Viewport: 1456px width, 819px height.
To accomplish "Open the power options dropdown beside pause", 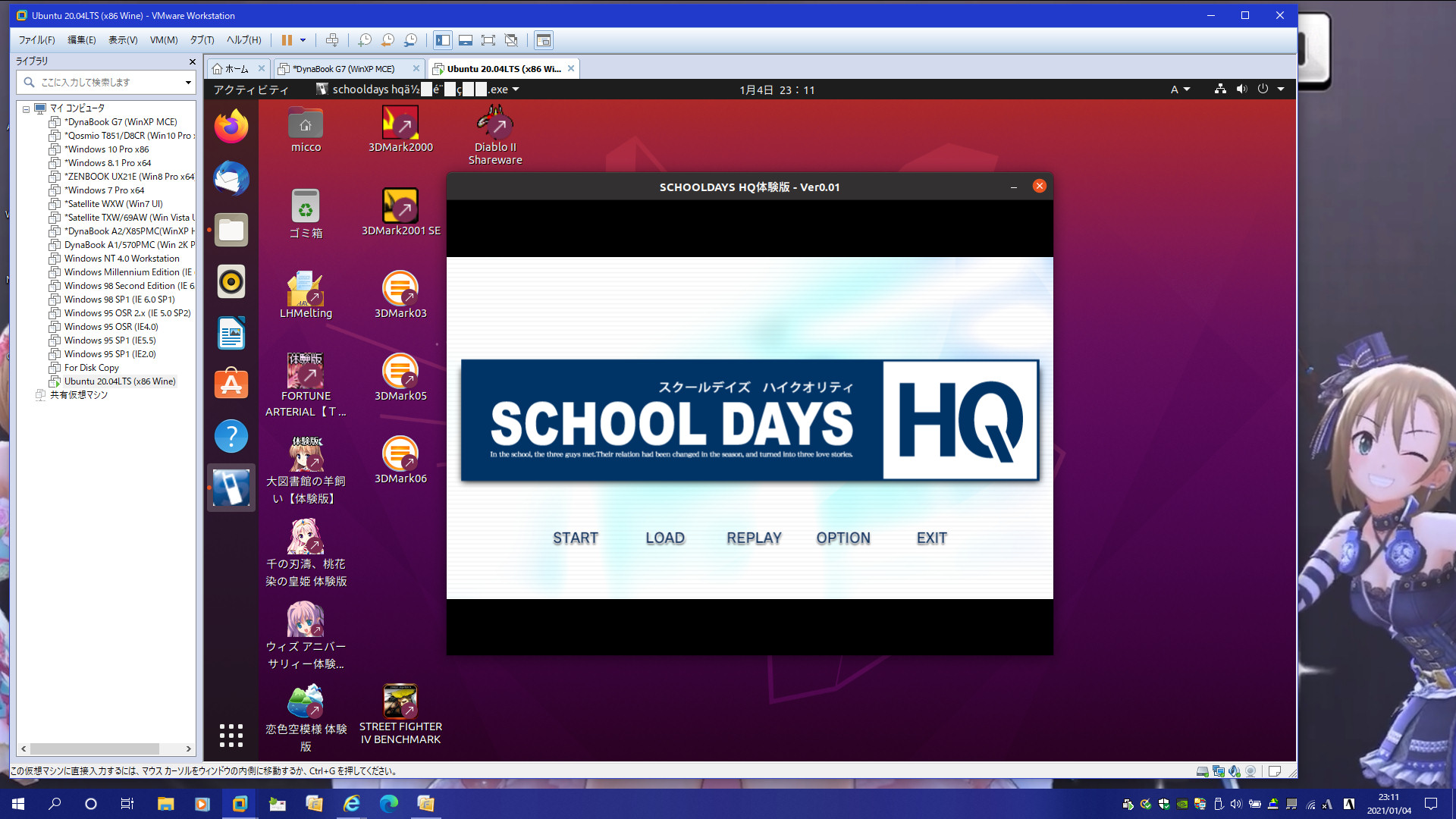I will pos(303,40).
